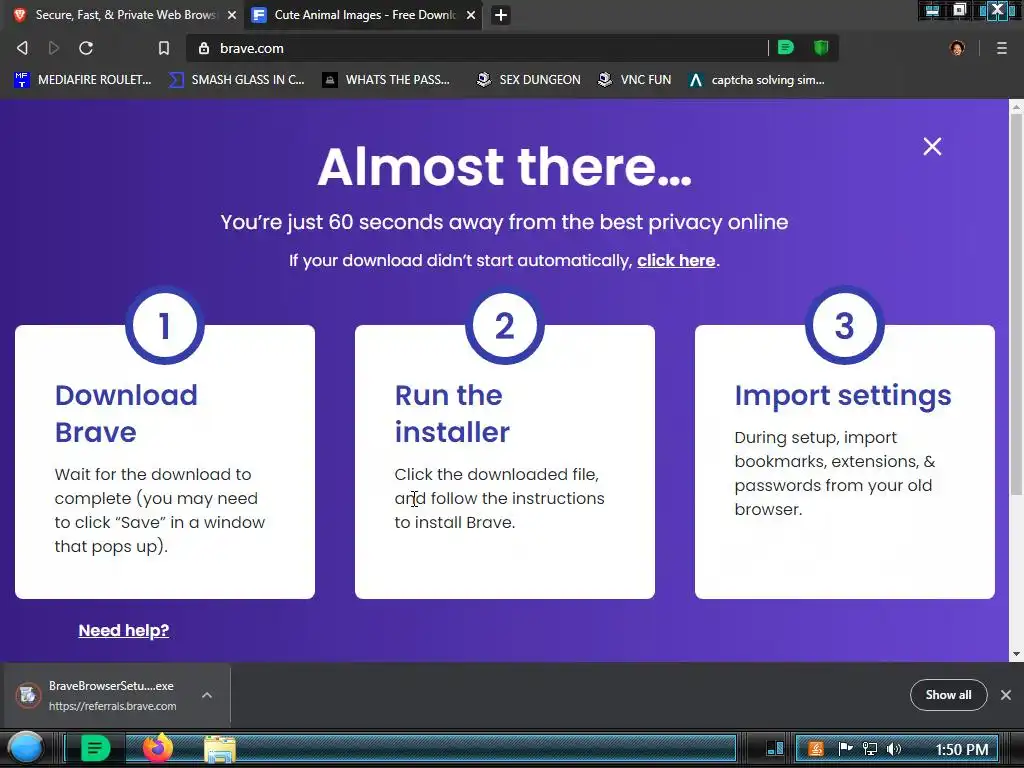The height and width of the screenshot is (768, 1024).
Task: Click the 'click here' download link
Action: pos(676,261)
